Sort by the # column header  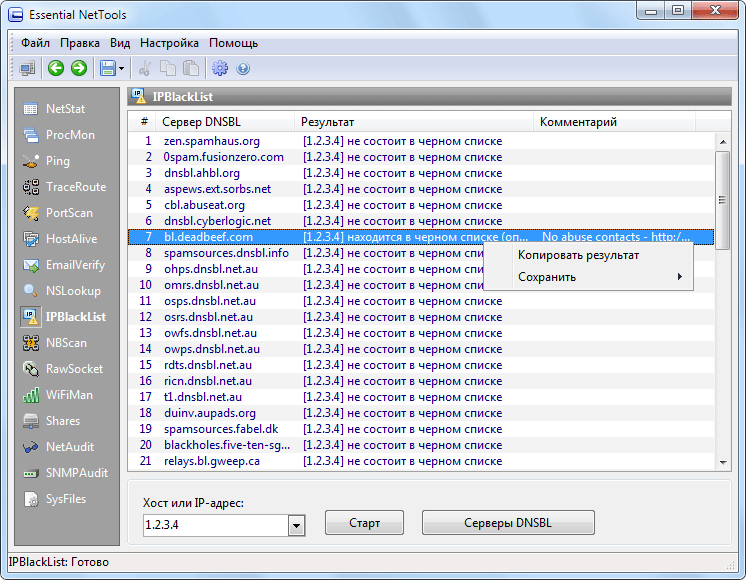point(144,122)
